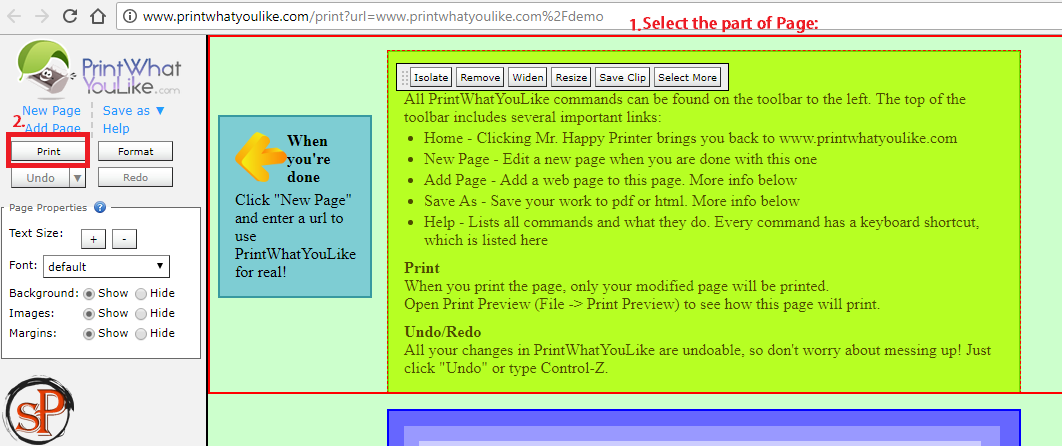Open the New Page link

[51, 110]
